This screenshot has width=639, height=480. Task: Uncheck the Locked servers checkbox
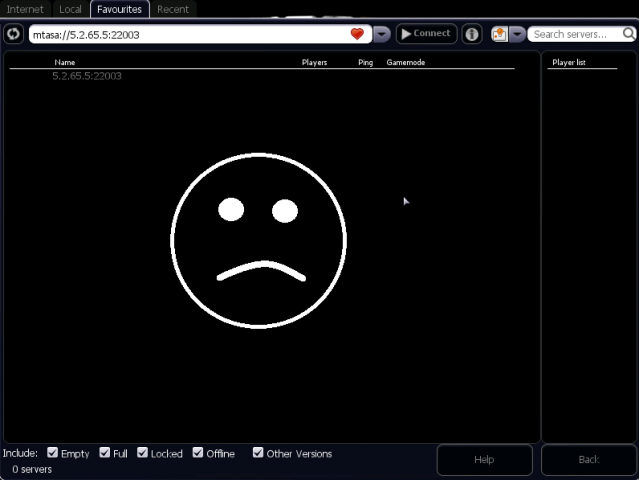pyautogui.click(x=143, y=453)
